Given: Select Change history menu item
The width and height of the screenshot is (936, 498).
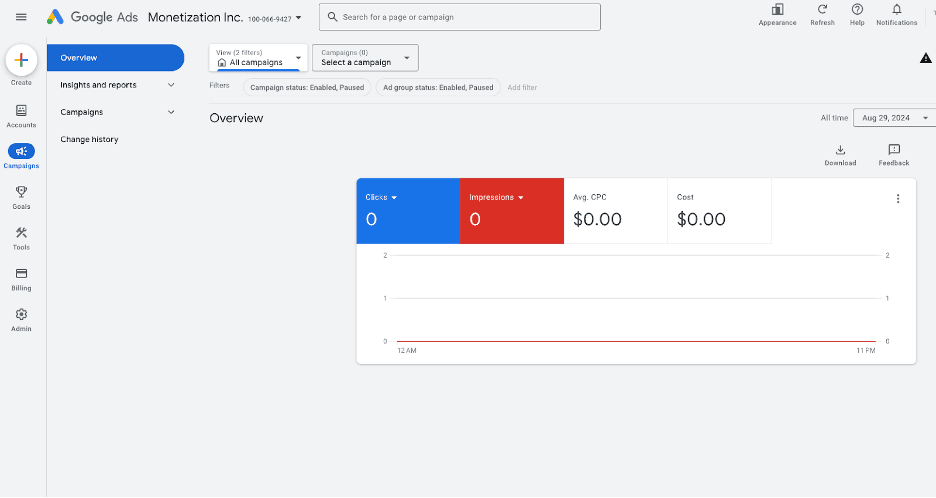Looking at the screenshot, I should (89, 139).
